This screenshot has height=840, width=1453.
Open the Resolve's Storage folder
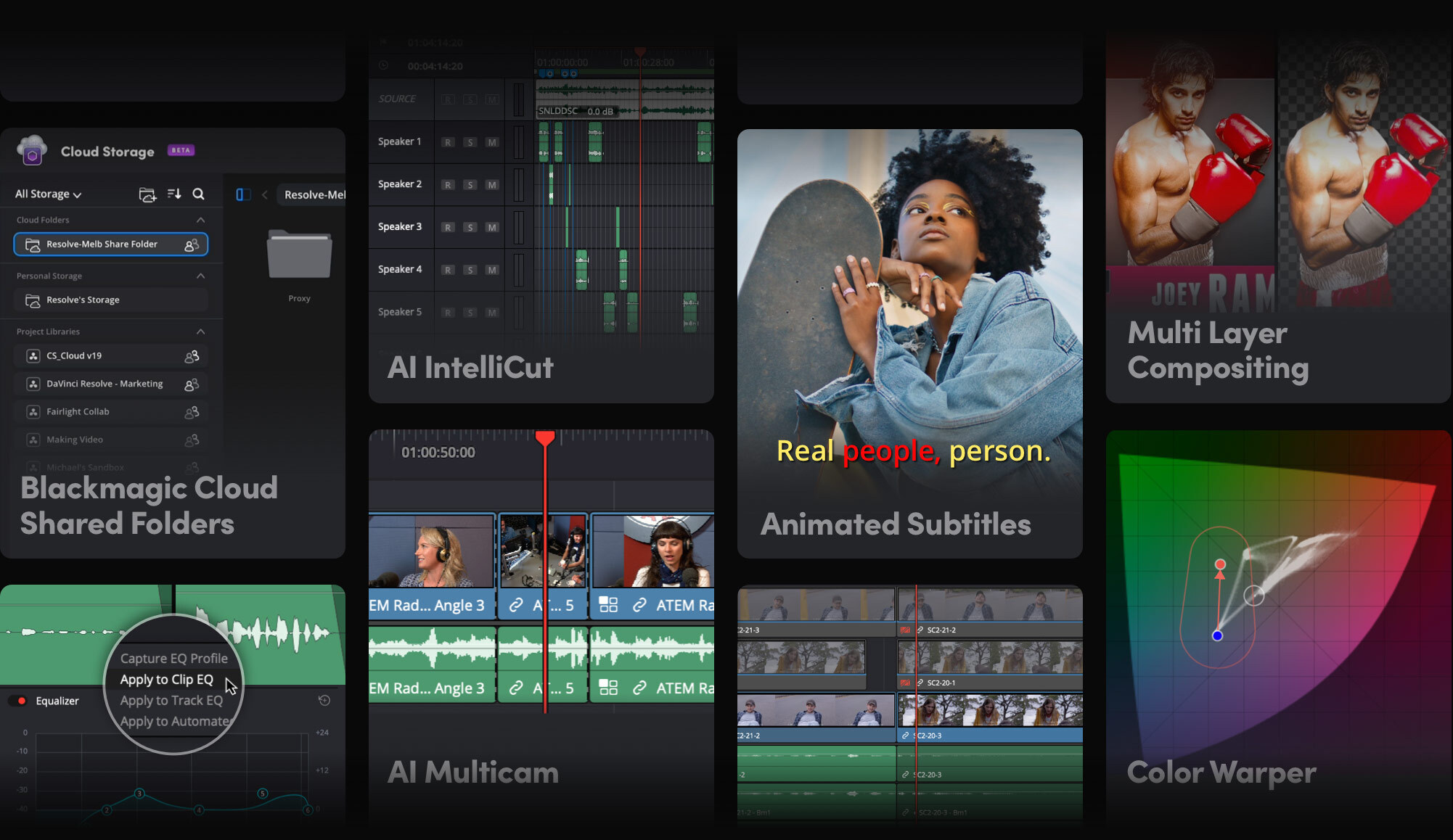(x=82, y=300)
